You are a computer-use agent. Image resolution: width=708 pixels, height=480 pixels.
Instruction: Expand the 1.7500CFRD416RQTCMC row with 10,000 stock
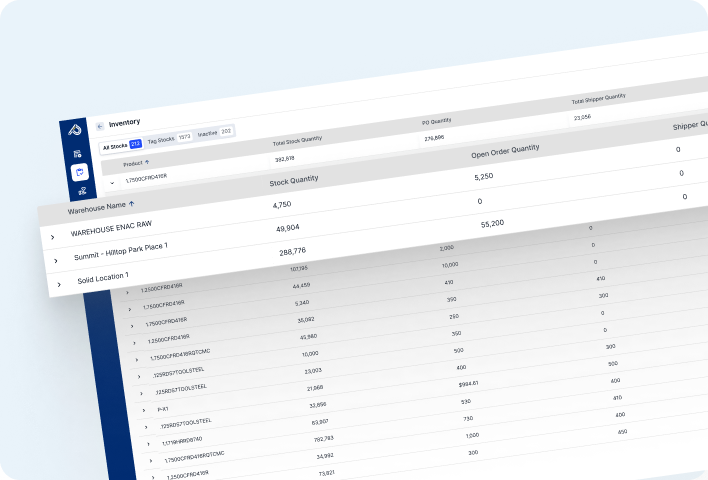point(136,360)
